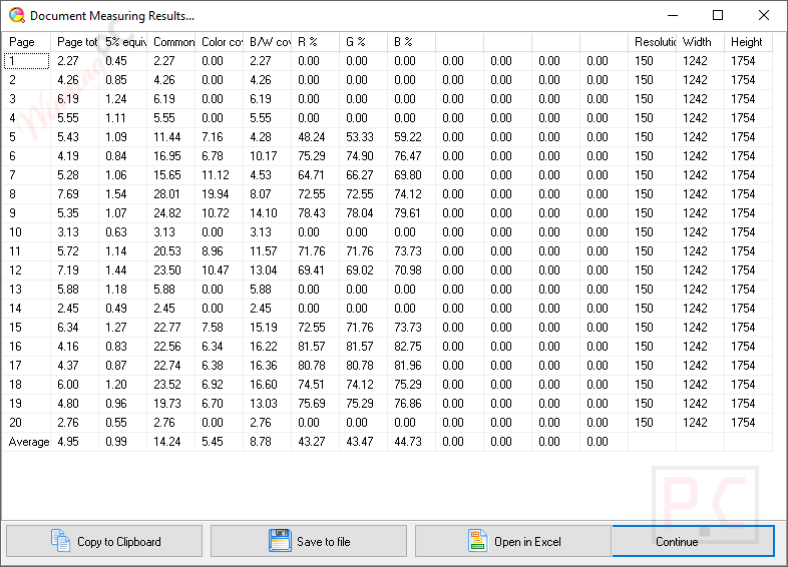The image size is (788, 567).
Task: Click the Resolution column header
Action: coord(653,42)
